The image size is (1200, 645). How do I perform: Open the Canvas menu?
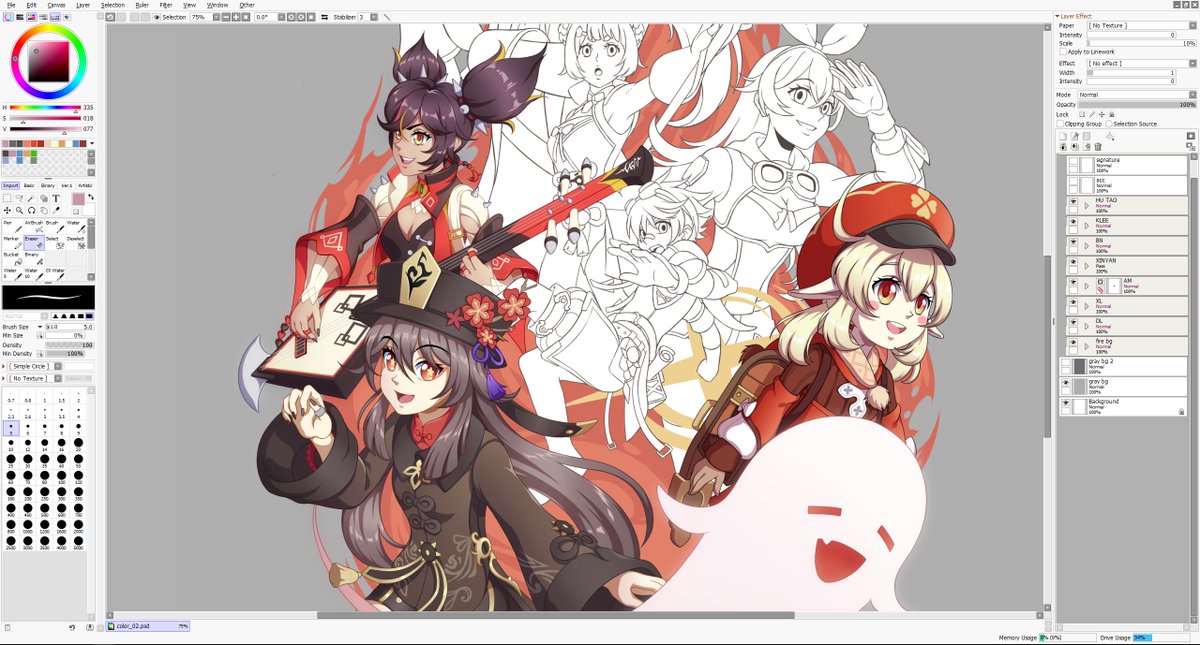(x=57, y=5)
